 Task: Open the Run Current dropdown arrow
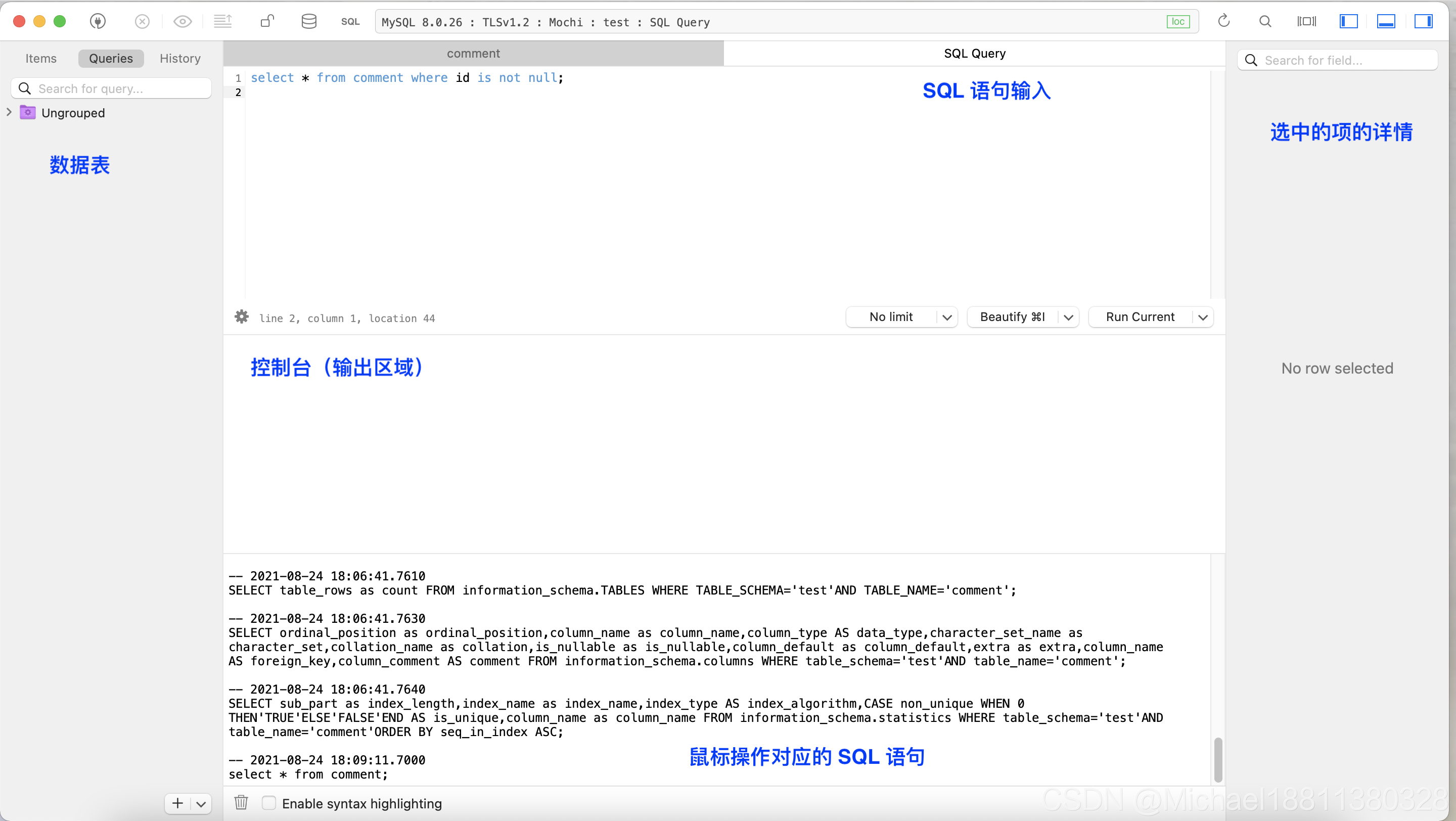click(1203, 317)
